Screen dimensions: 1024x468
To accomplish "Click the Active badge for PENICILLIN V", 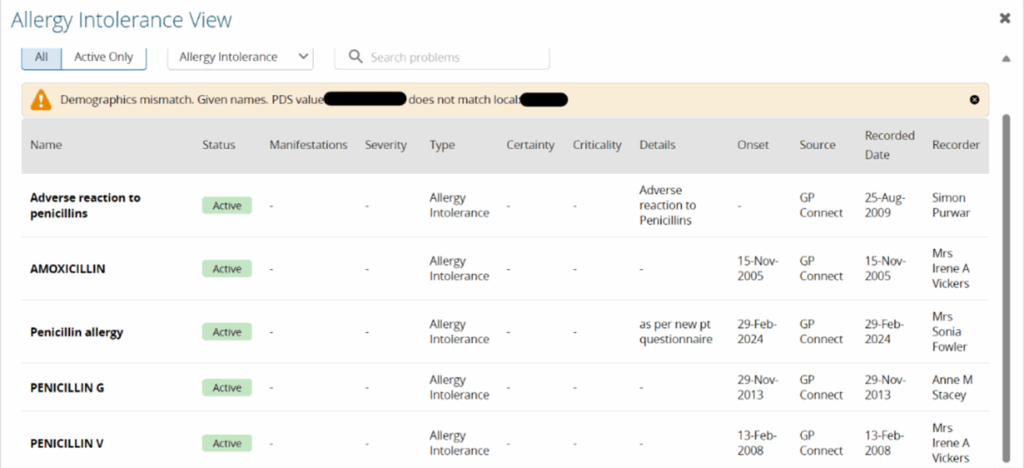I will (x=227, y=443).
